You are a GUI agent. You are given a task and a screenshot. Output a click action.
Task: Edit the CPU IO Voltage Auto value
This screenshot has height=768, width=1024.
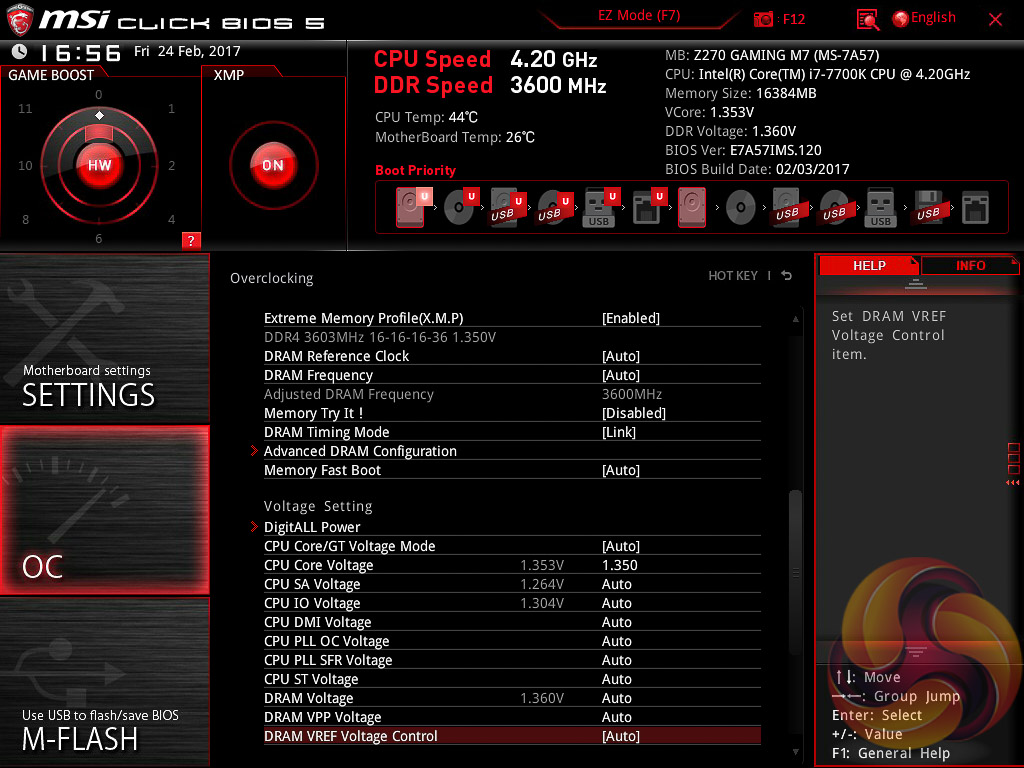(x=616, y=603)
